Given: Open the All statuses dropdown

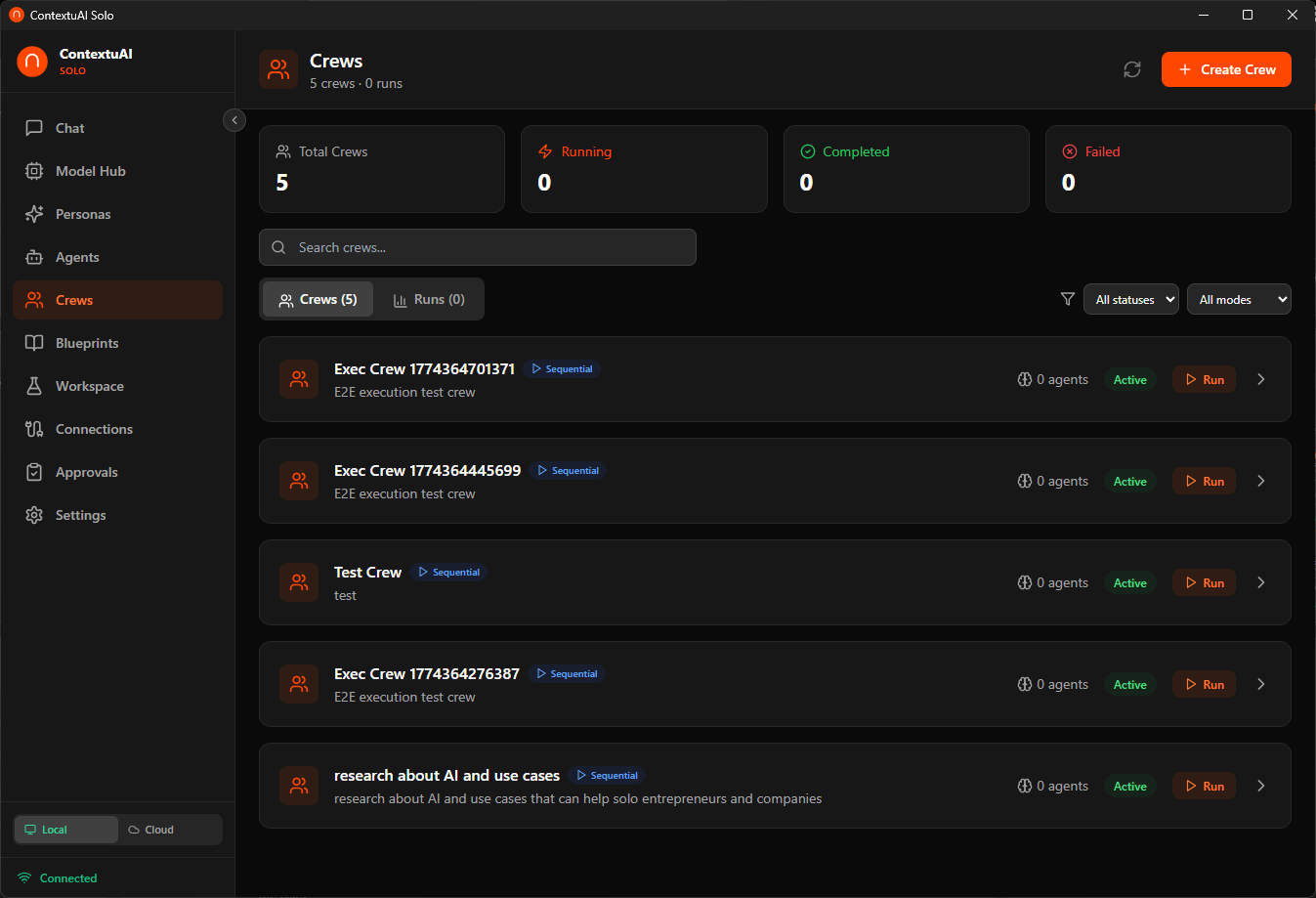Looking at the screenshot, I should coord(1130,299).
